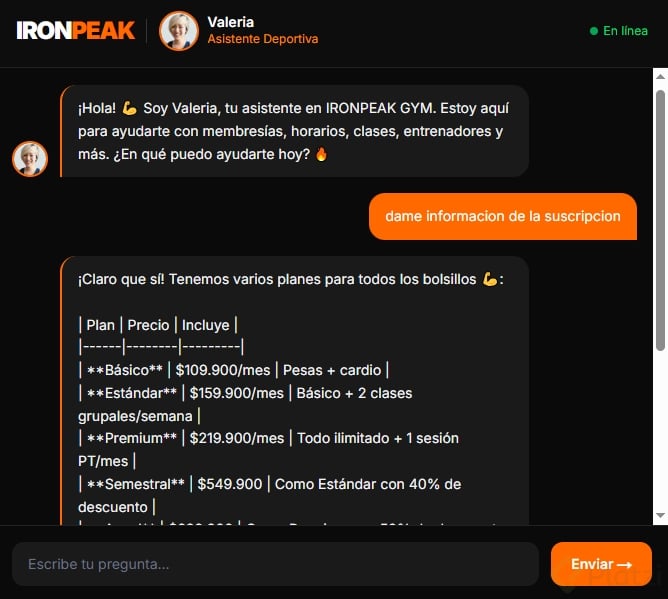Click the Básico $109.900/mes plan row
Image resolution: width=668 pixels, height=599 pixels.
point(233,370)
